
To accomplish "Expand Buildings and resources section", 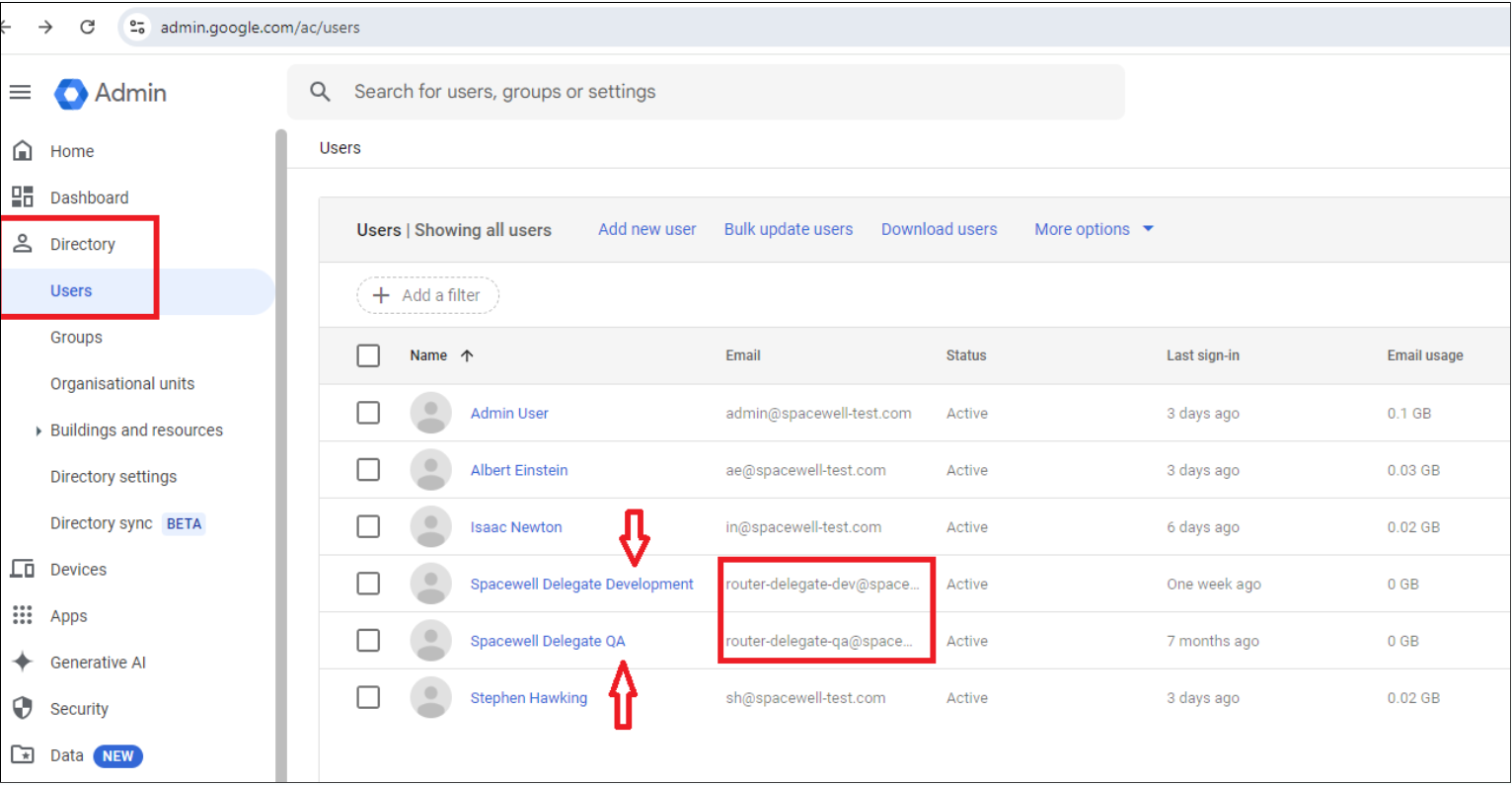I will tap(38, 431).
